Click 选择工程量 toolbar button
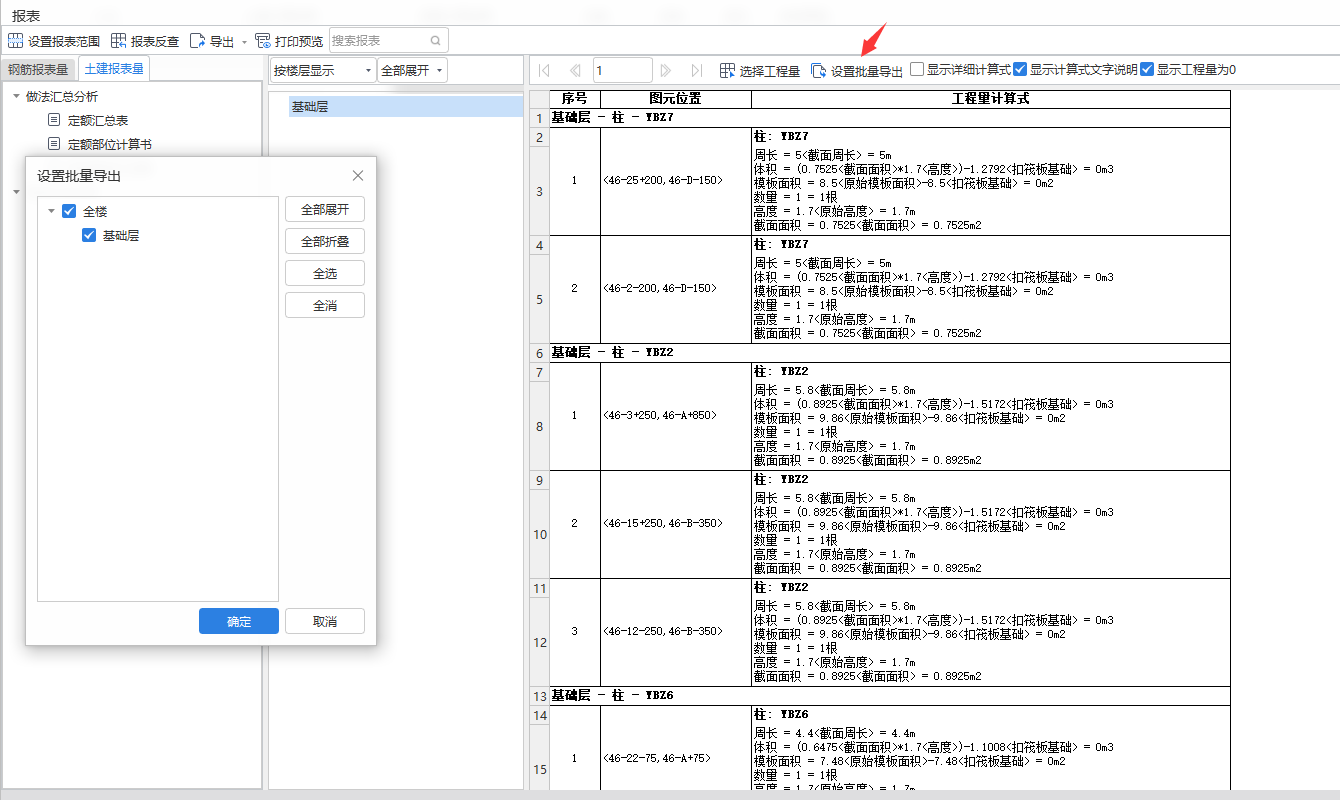 760,70
